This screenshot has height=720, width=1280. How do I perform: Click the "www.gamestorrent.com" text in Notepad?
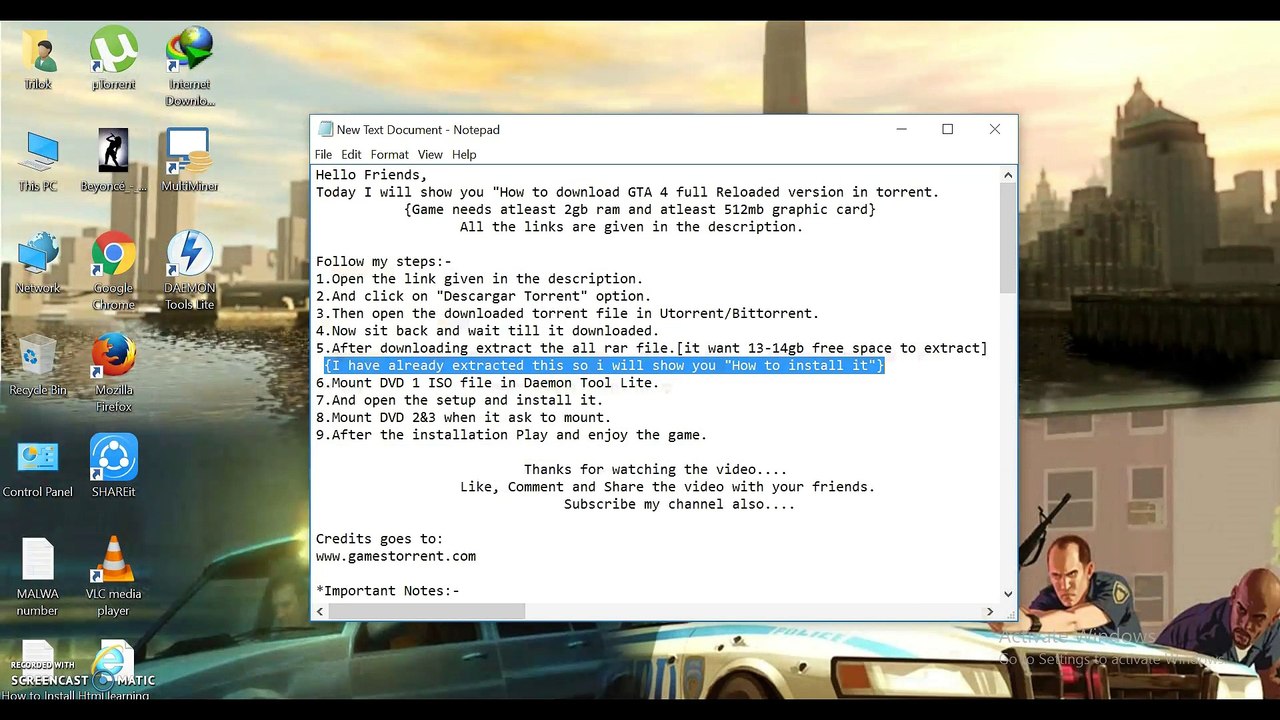396,556
